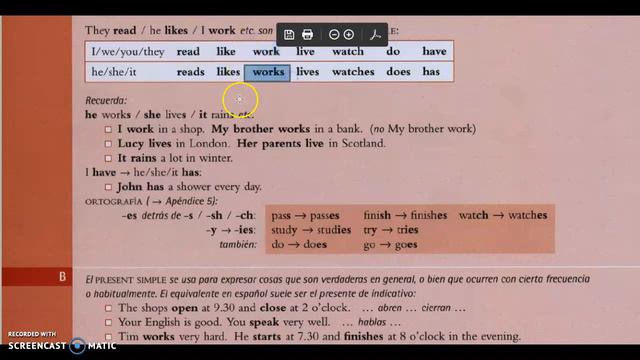This screenshot has width=640, height=360.
Task: Click 'pass → passes' in the spelling box
Action: (x=305, y=216)
